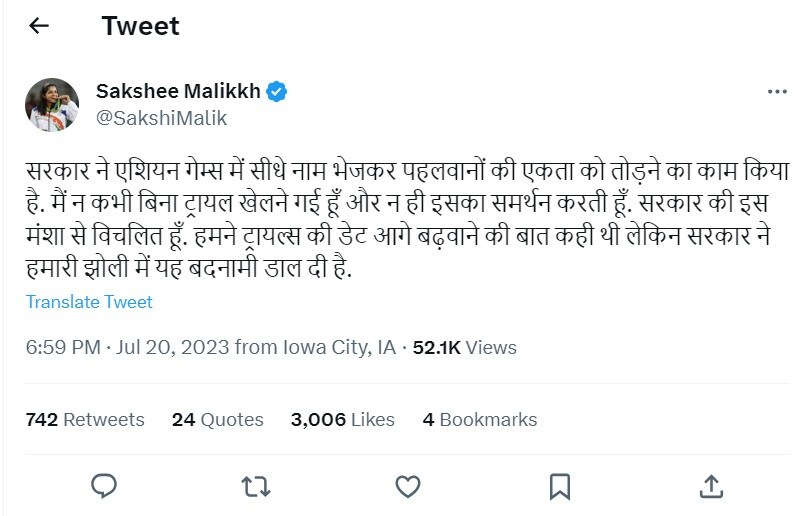Click the blue verified badge
Image resolution: width=808 pixels, height=516 pixels.
[277, 92]
